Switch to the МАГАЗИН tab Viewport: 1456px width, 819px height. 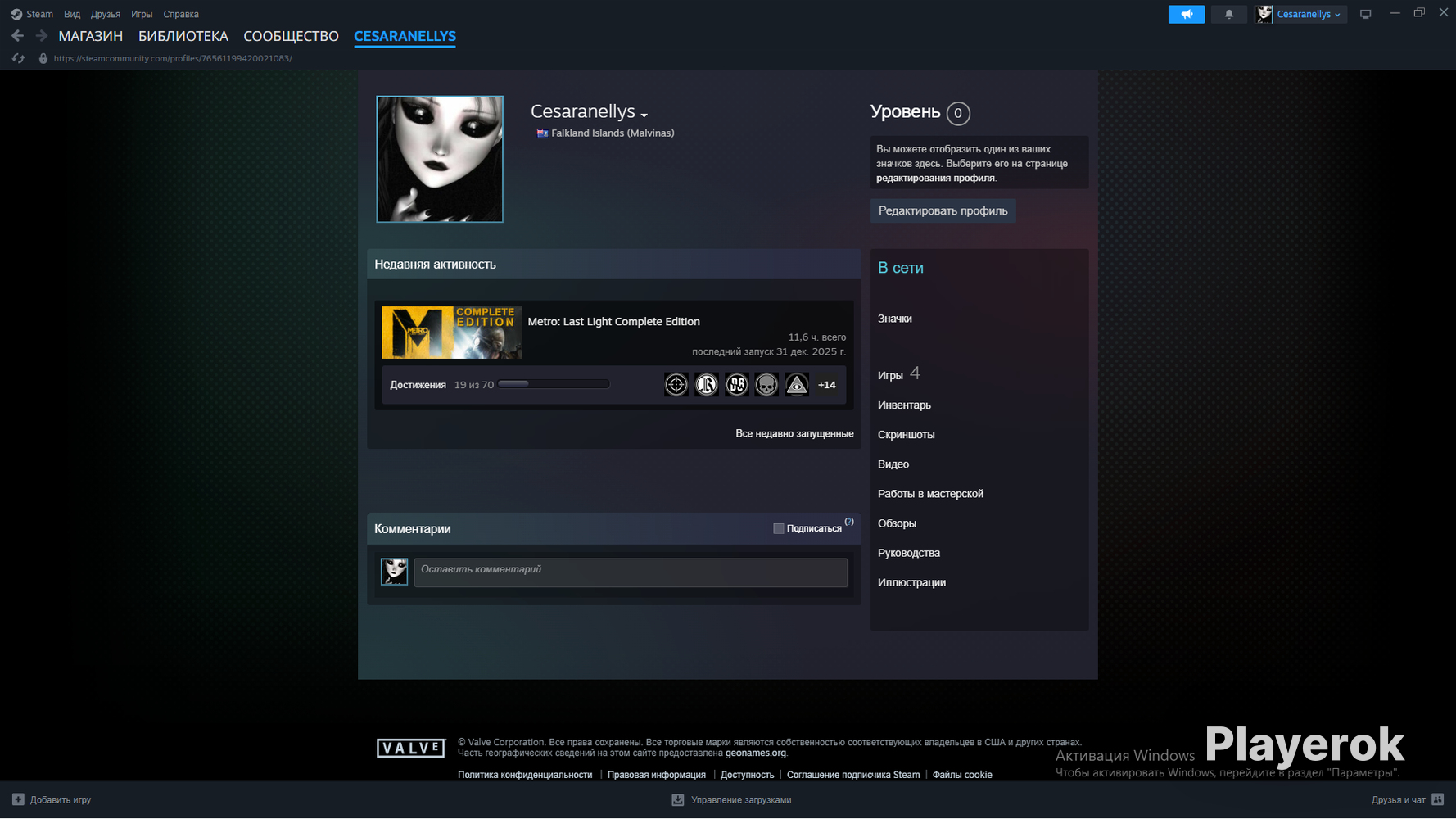click(x=91, y=36)
